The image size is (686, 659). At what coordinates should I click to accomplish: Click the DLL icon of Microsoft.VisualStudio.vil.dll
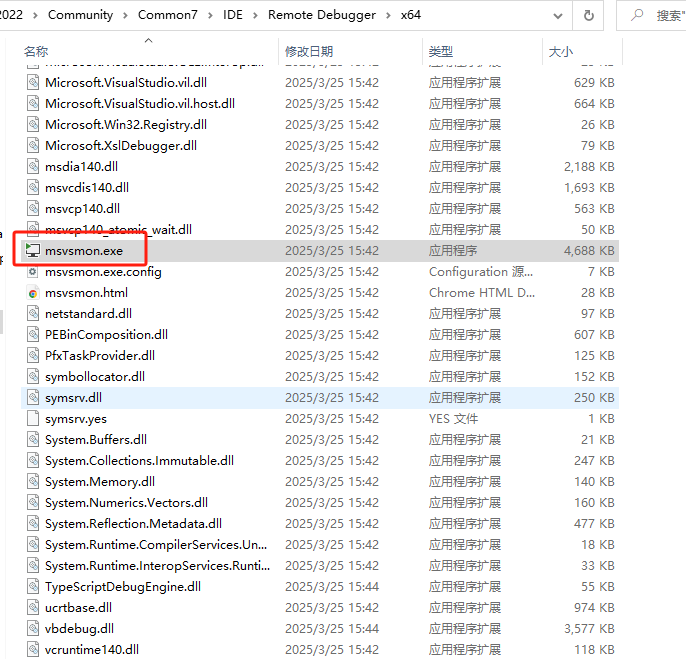(33, 82)
